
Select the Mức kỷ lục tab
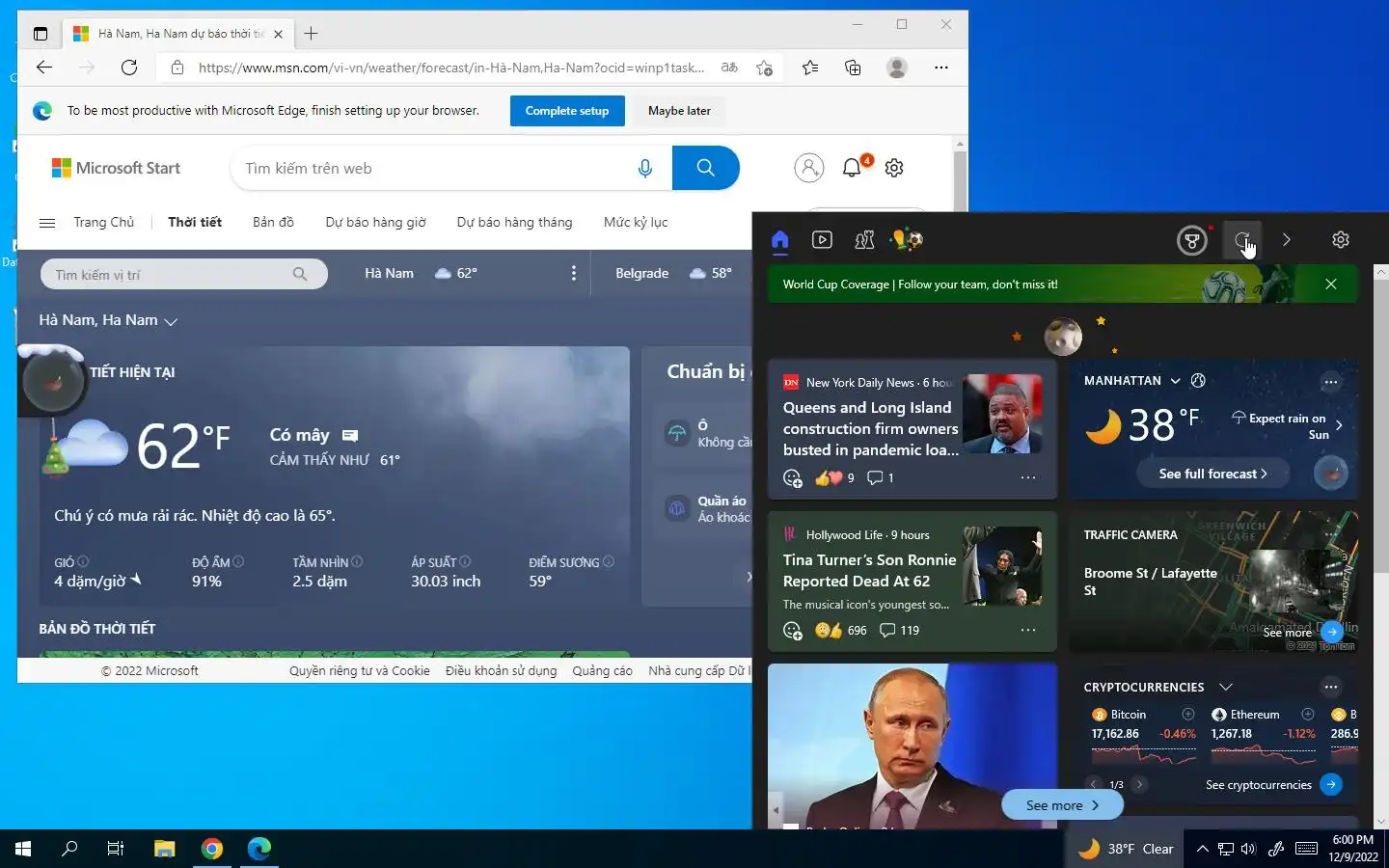636,223
